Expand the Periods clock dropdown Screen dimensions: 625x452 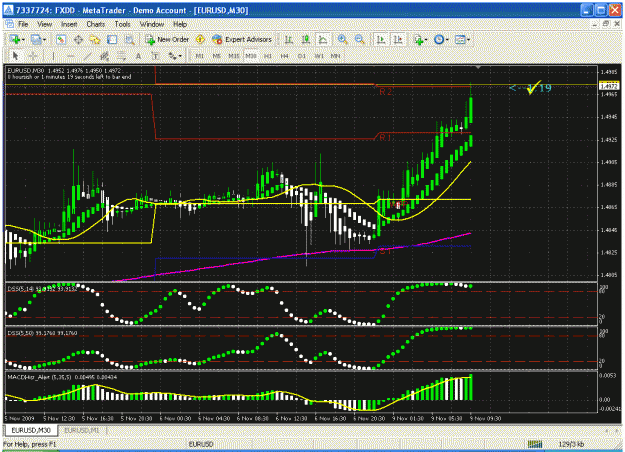441,39
